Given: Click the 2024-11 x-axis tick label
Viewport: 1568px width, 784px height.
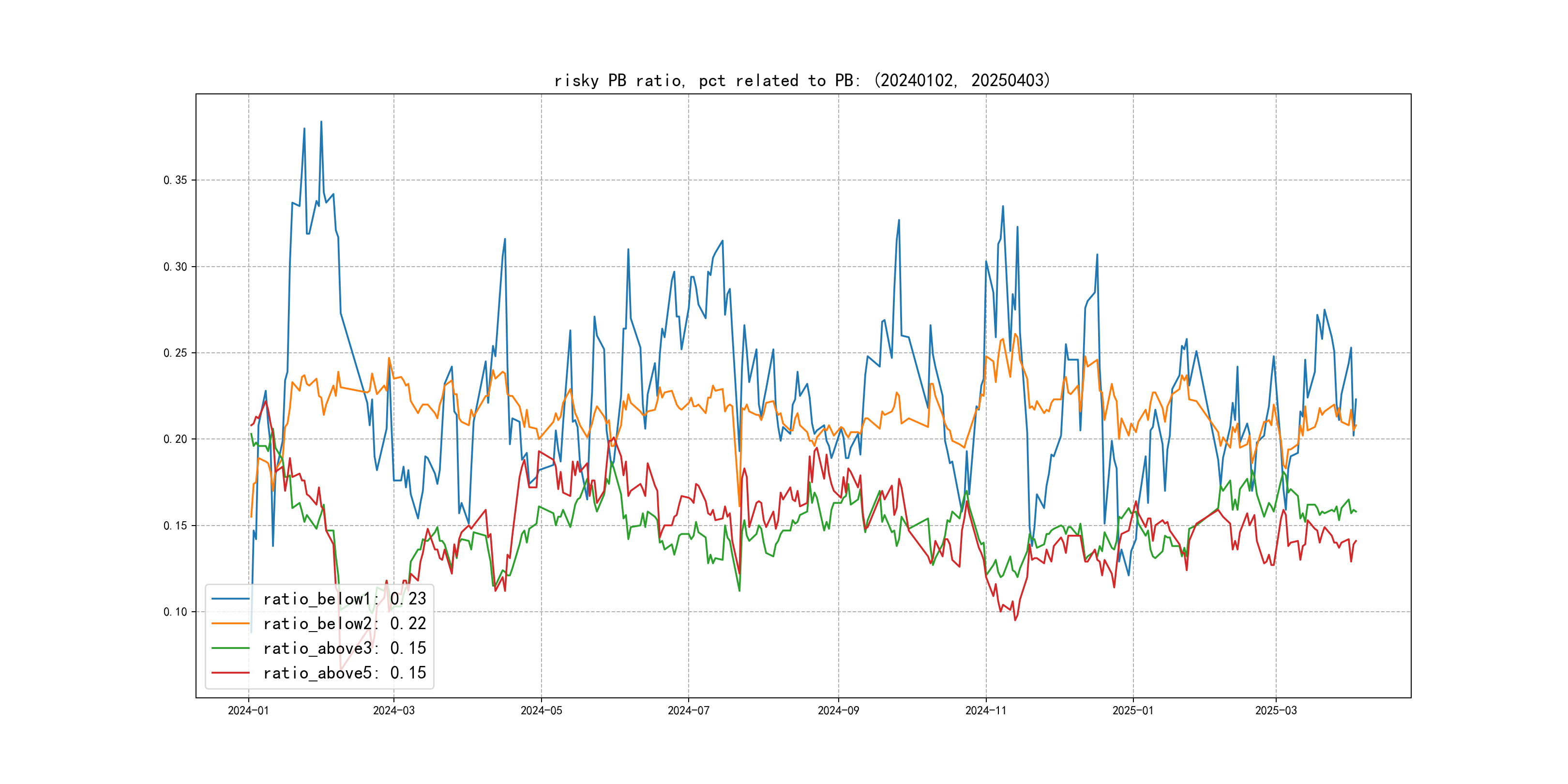Looking at the screenshot, I should pyautogui.click(x=986, y=710).
